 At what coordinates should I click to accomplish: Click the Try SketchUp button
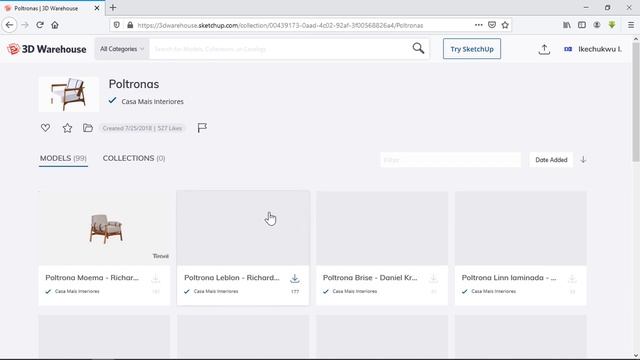pyautogui.click(x=472, y=49)
